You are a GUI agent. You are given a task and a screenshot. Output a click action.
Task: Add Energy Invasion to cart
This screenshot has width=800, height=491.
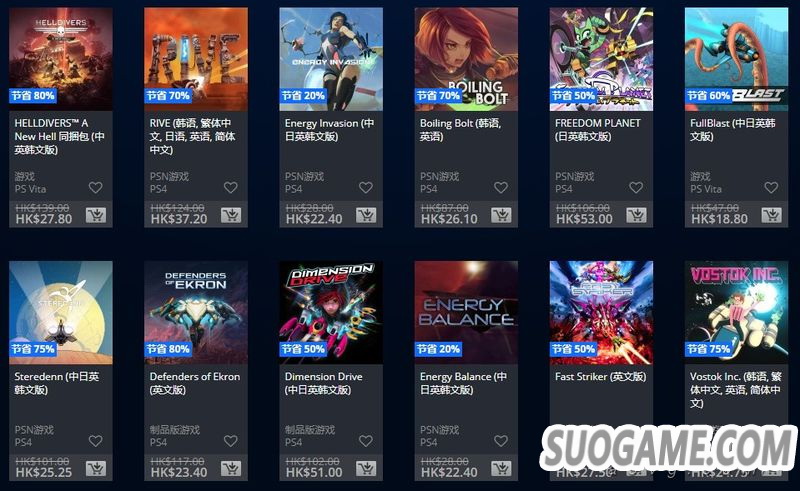[x=366, y=215]
